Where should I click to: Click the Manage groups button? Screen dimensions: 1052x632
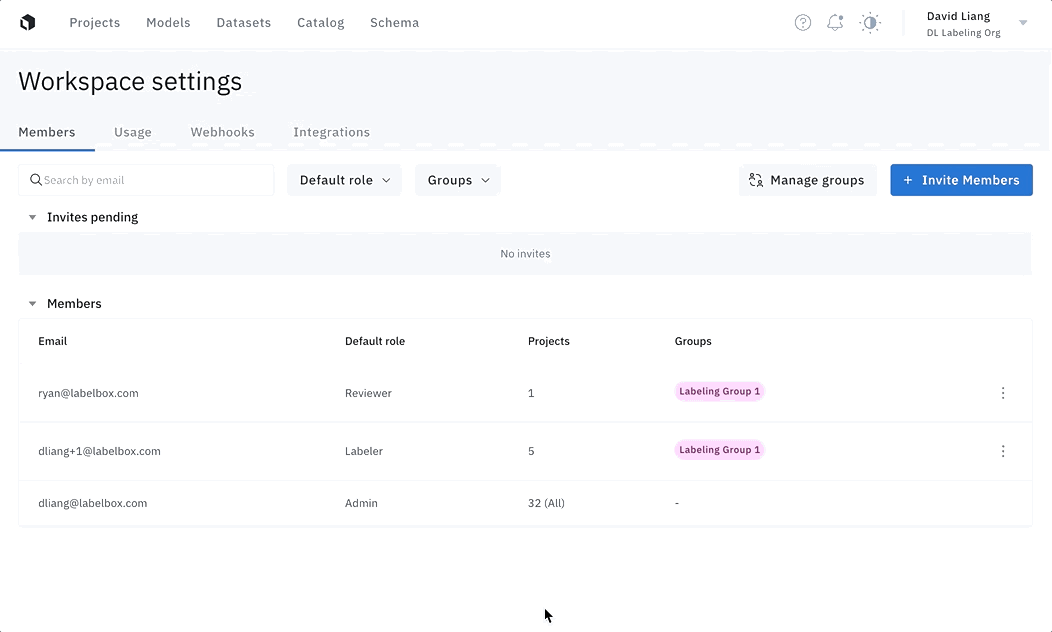[808, 180]
